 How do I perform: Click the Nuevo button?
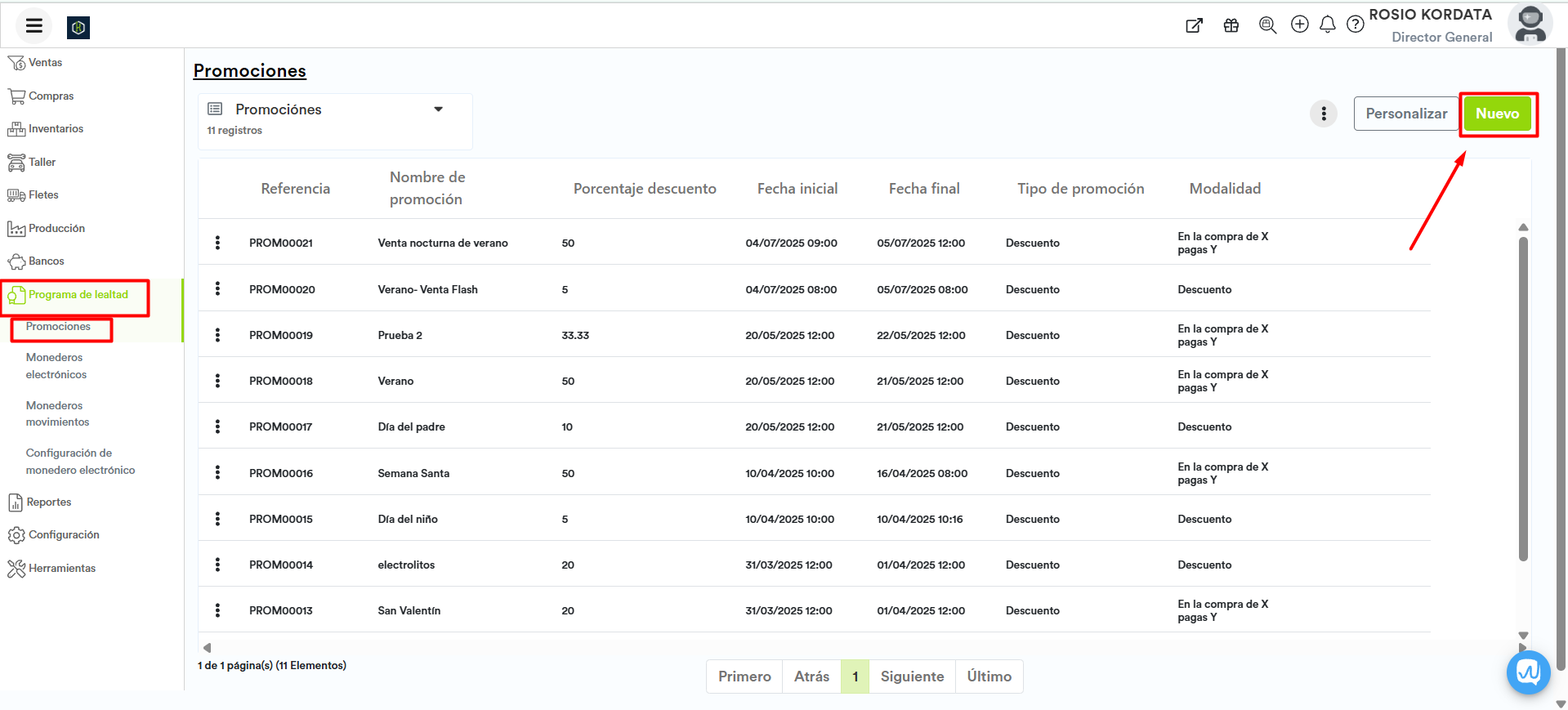(1496, 114)
